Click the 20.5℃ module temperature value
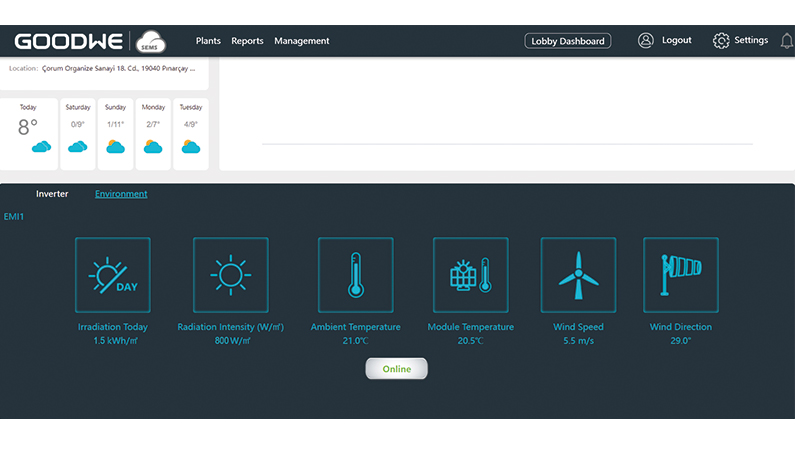The width and height of the screenshot is (795, 450). click(471, 341)
